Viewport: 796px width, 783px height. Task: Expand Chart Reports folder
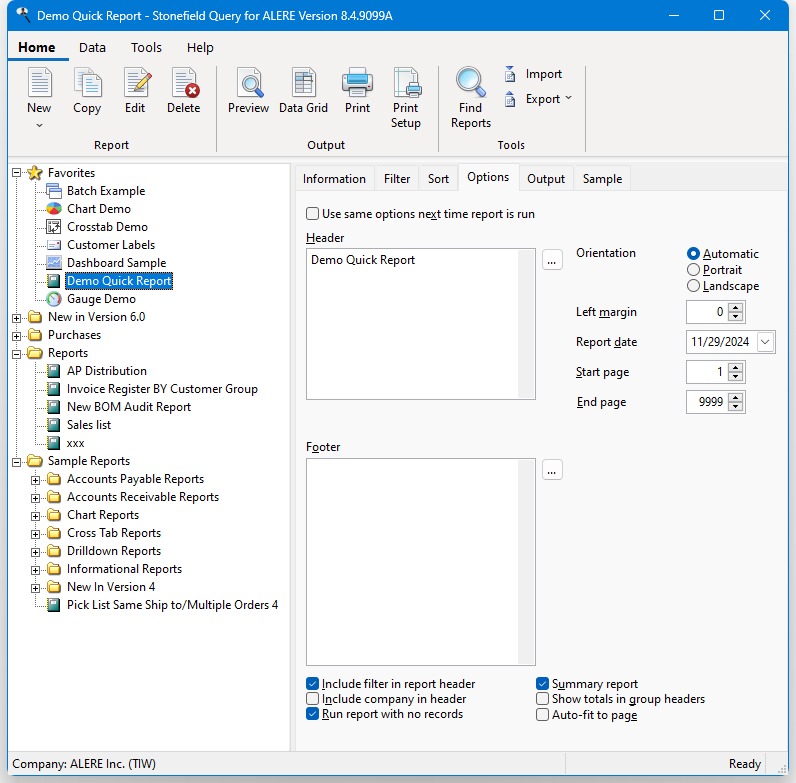(36, 516)
